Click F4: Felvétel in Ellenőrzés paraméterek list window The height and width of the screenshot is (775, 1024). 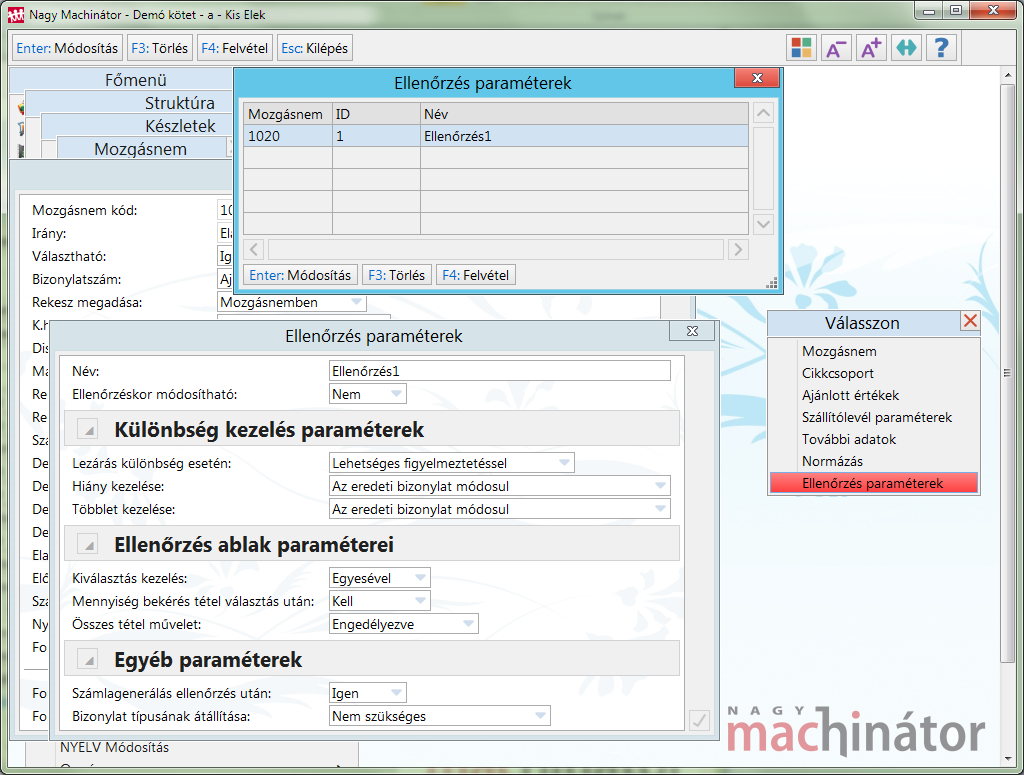[x=475, y=275]
